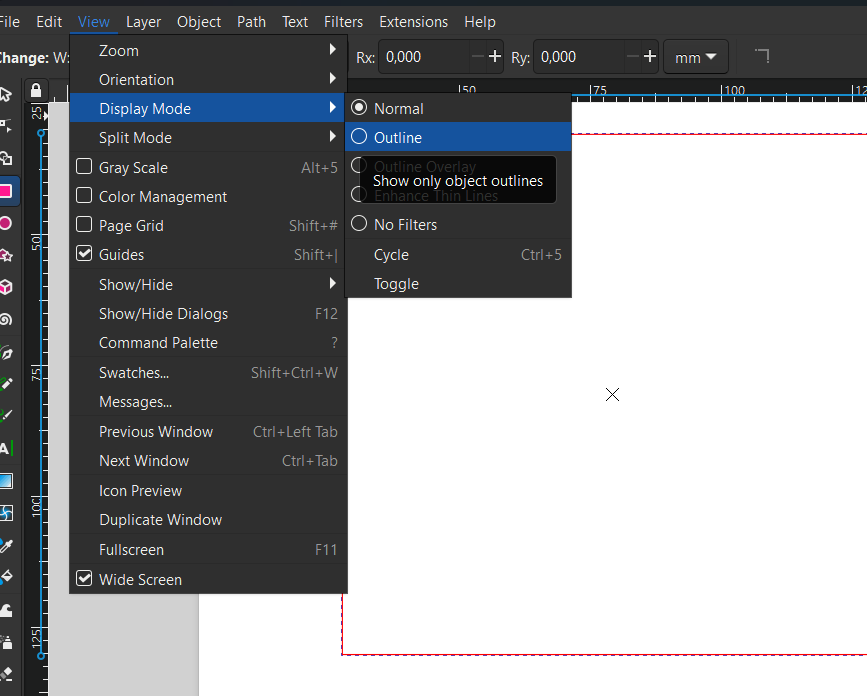The width and height of the screenshot is (867, 696).
Task: Select the Pen (Bezier) tool
Action: 6,352
